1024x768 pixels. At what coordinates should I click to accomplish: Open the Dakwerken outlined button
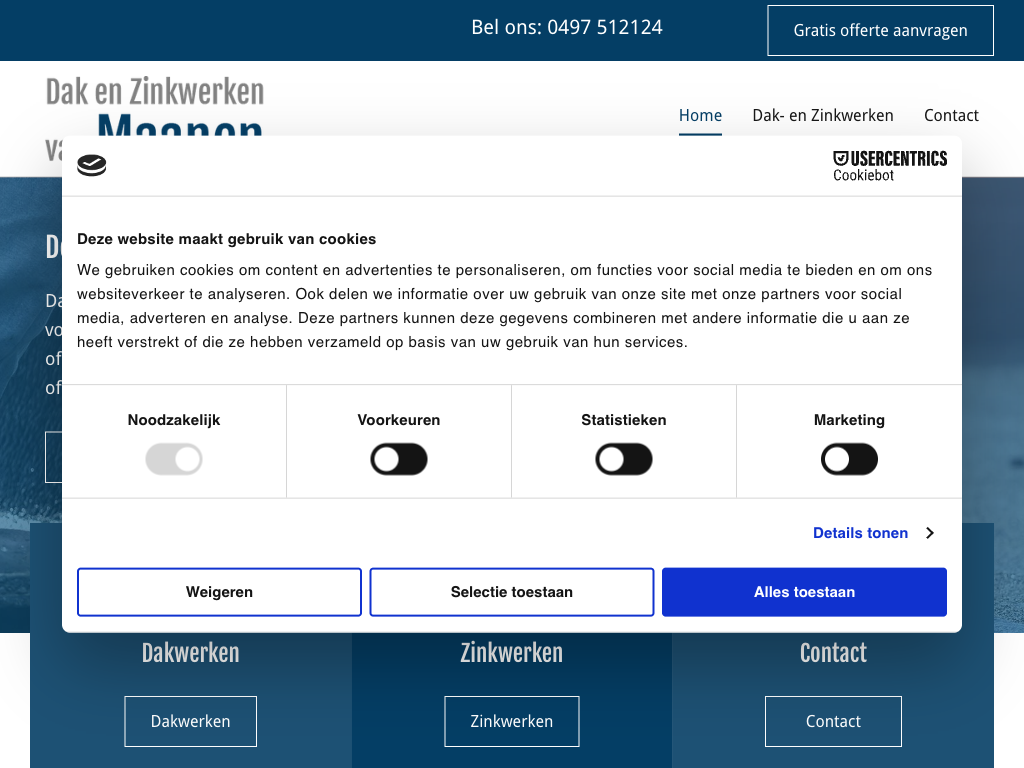pyautogui.click(x=190, y=721)
